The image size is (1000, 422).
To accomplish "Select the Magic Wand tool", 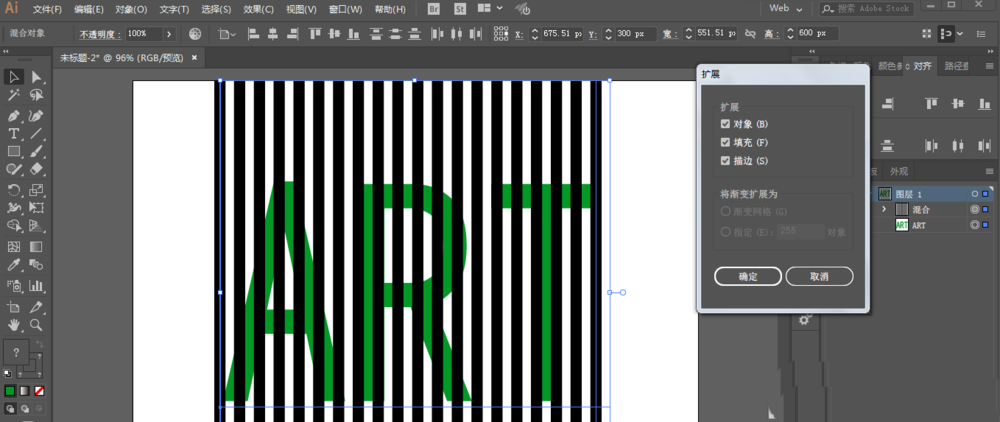I will pos(14,96).
